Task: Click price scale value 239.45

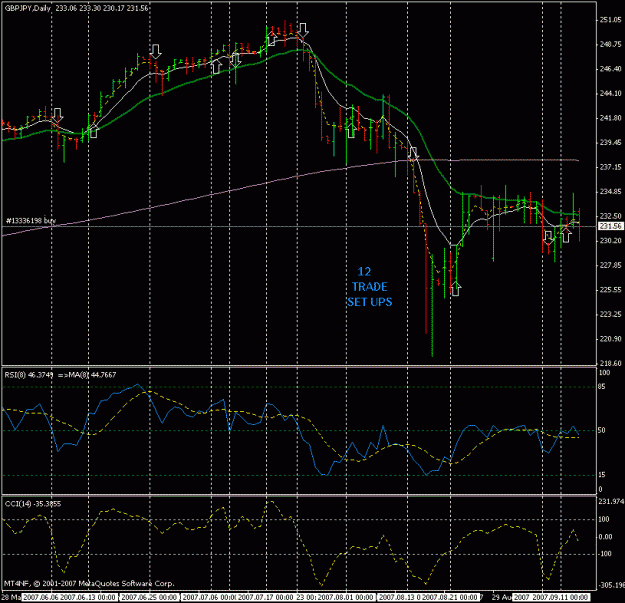Action: [x=610, y=142]
